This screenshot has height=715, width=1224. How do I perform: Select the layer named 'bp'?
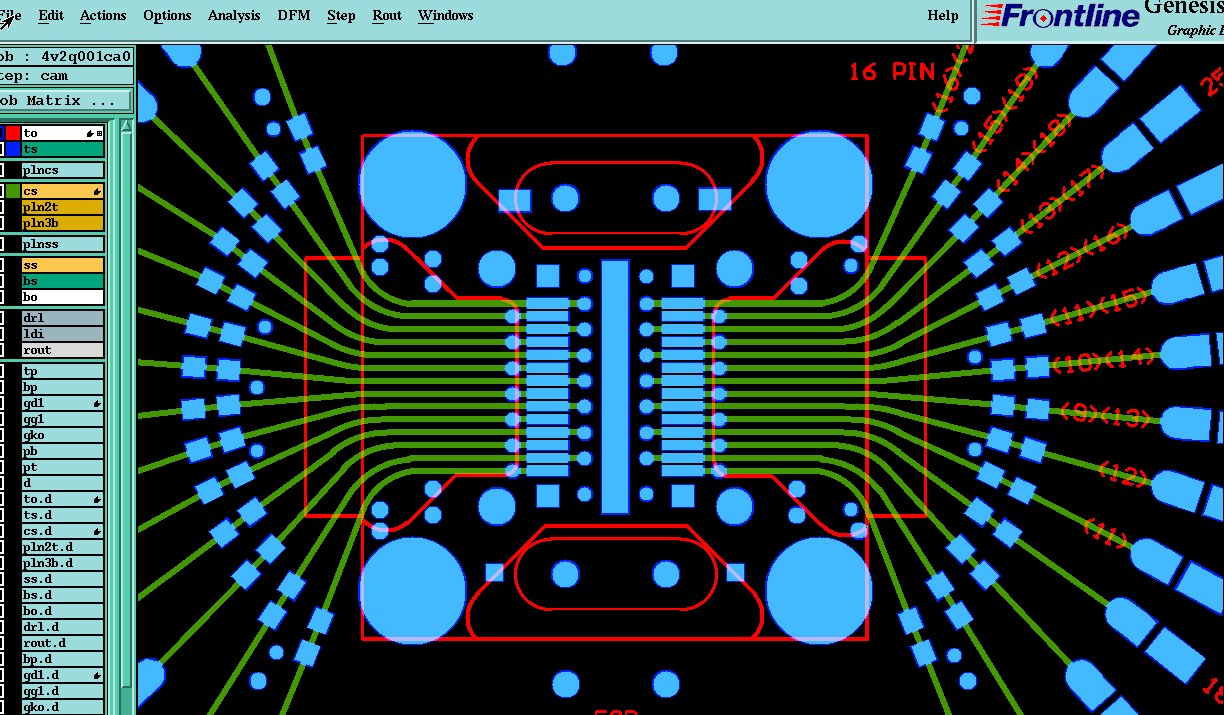click(62, 387)
